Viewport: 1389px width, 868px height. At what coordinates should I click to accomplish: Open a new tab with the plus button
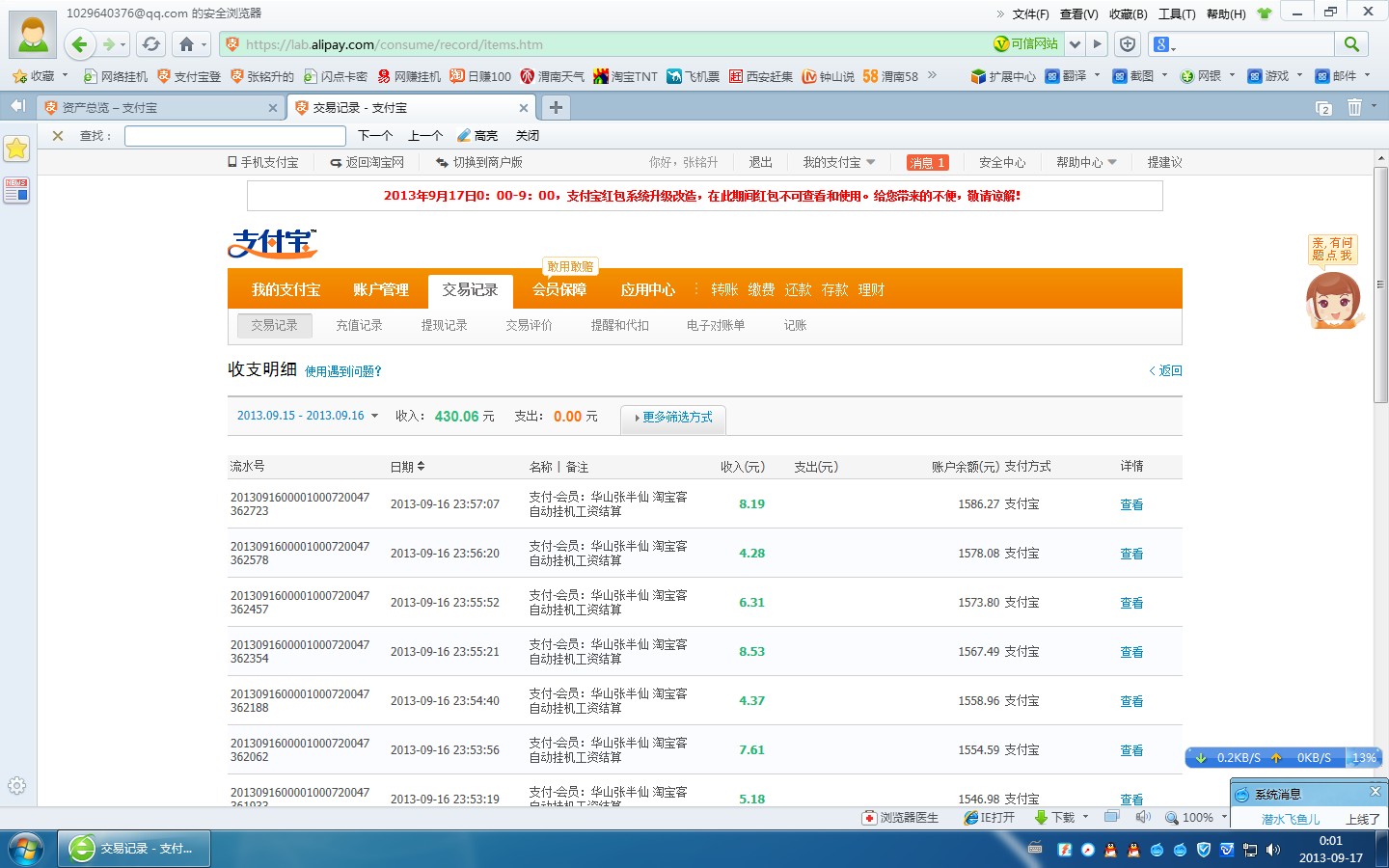(556, 107)
